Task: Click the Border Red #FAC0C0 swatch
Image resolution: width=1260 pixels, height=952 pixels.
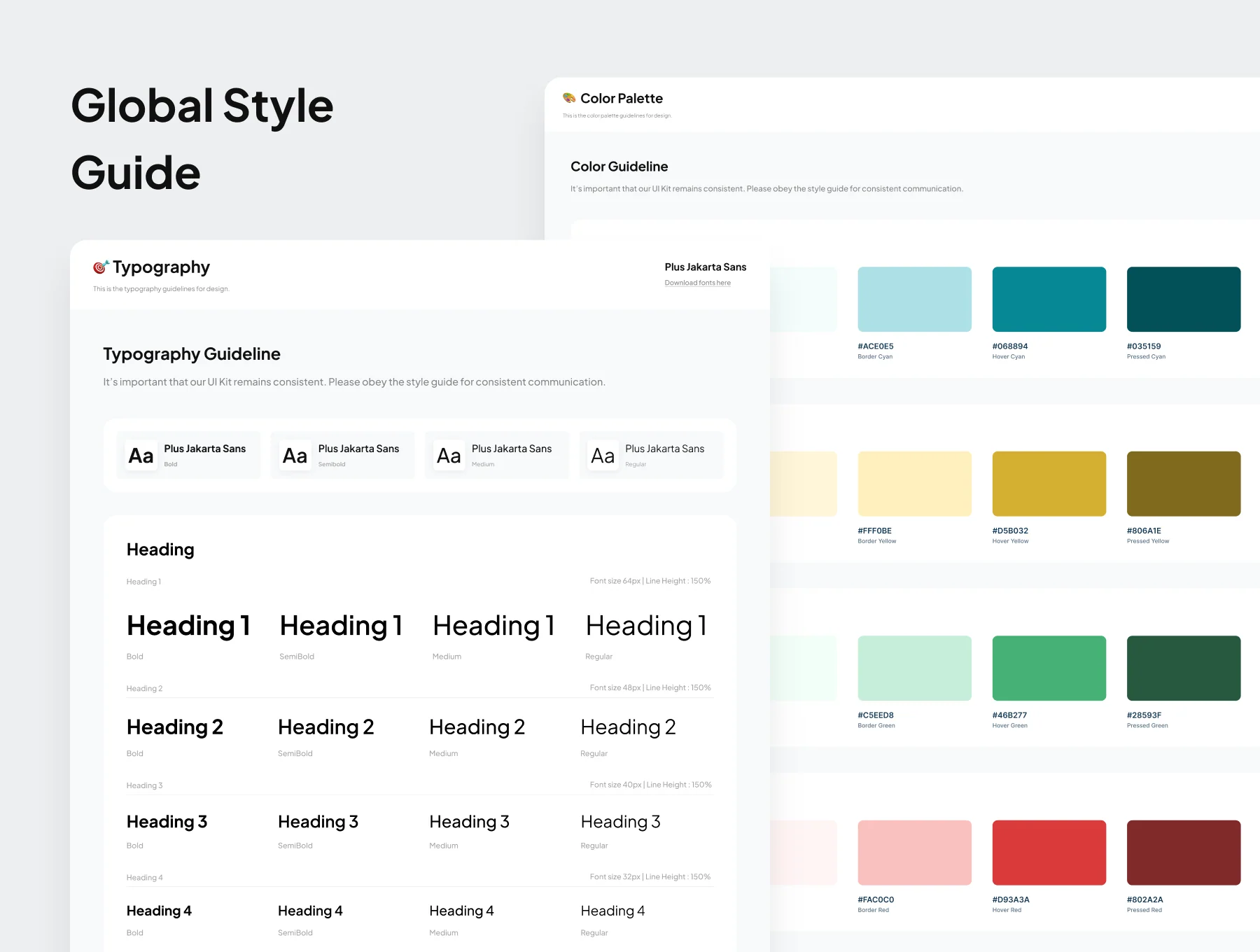Action: (914, 853)
